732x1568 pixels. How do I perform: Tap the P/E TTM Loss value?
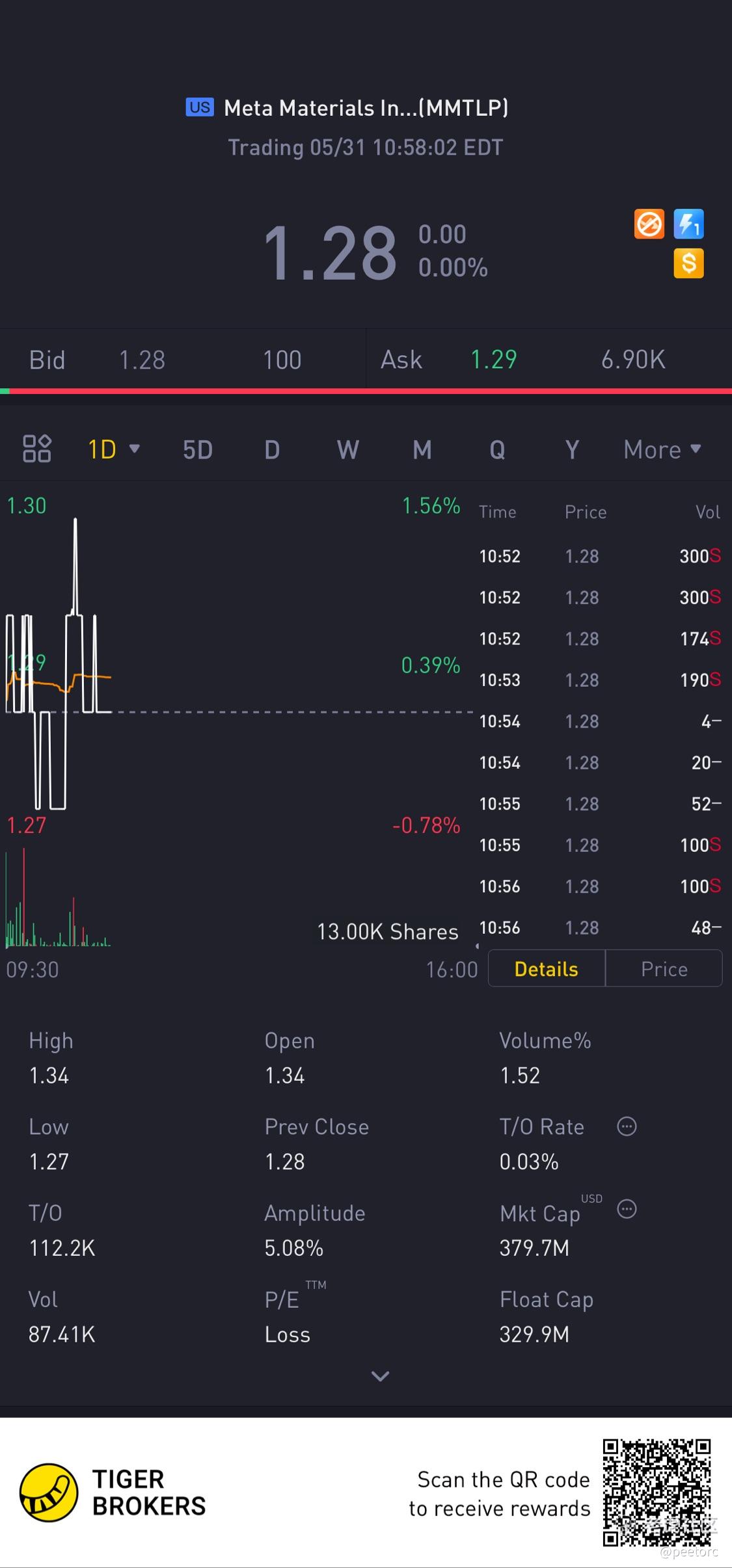[x=288, y=1335]
